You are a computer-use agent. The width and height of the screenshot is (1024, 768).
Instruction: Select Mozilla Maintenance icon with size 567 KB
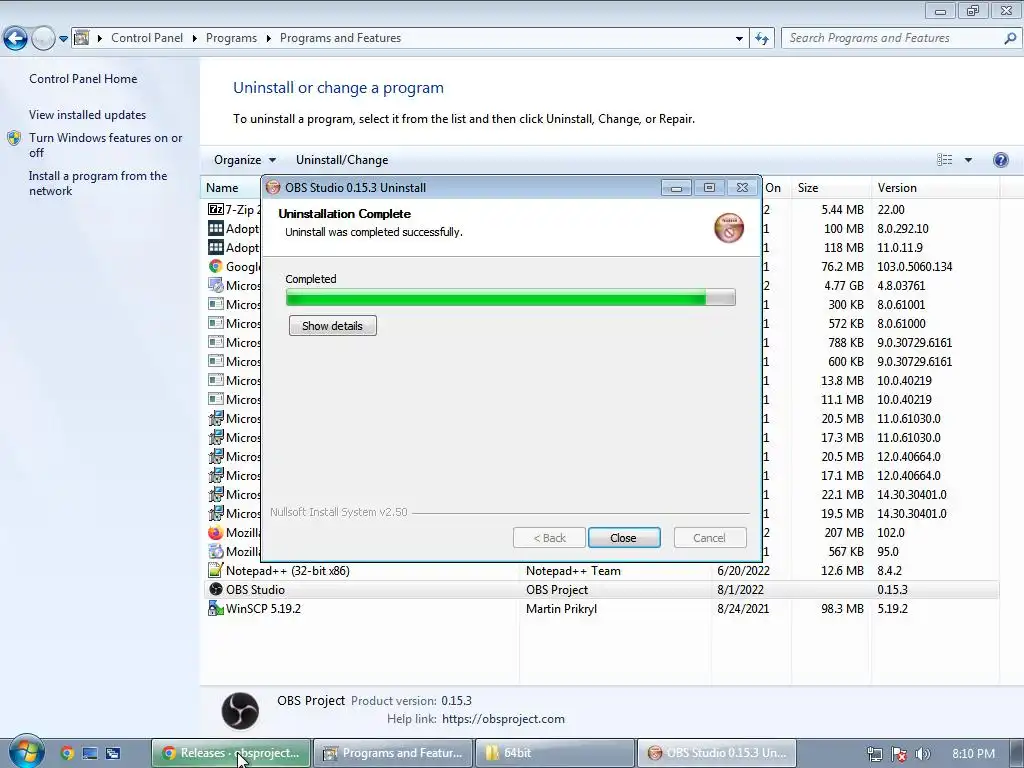216,552
